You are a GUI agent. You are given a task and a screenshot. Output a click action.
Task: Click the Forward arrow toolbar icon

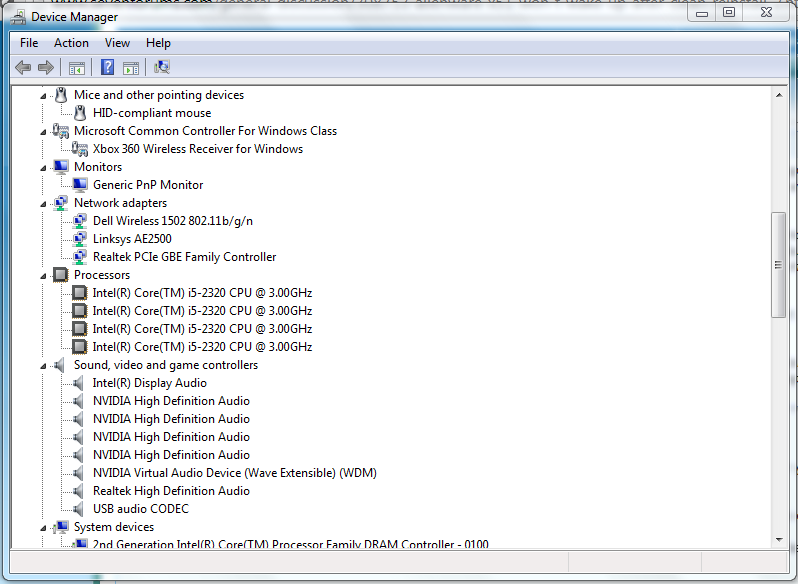point(46,67)
